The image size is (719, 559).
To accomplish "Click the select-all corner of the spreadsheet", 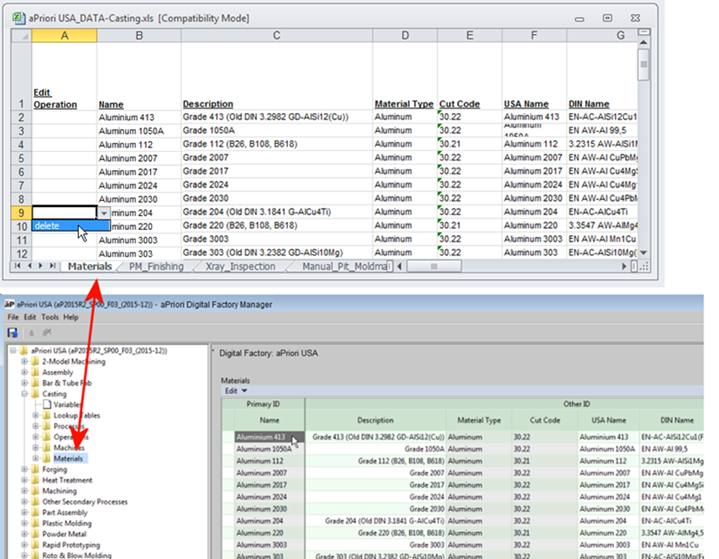I will pos(22,36).
